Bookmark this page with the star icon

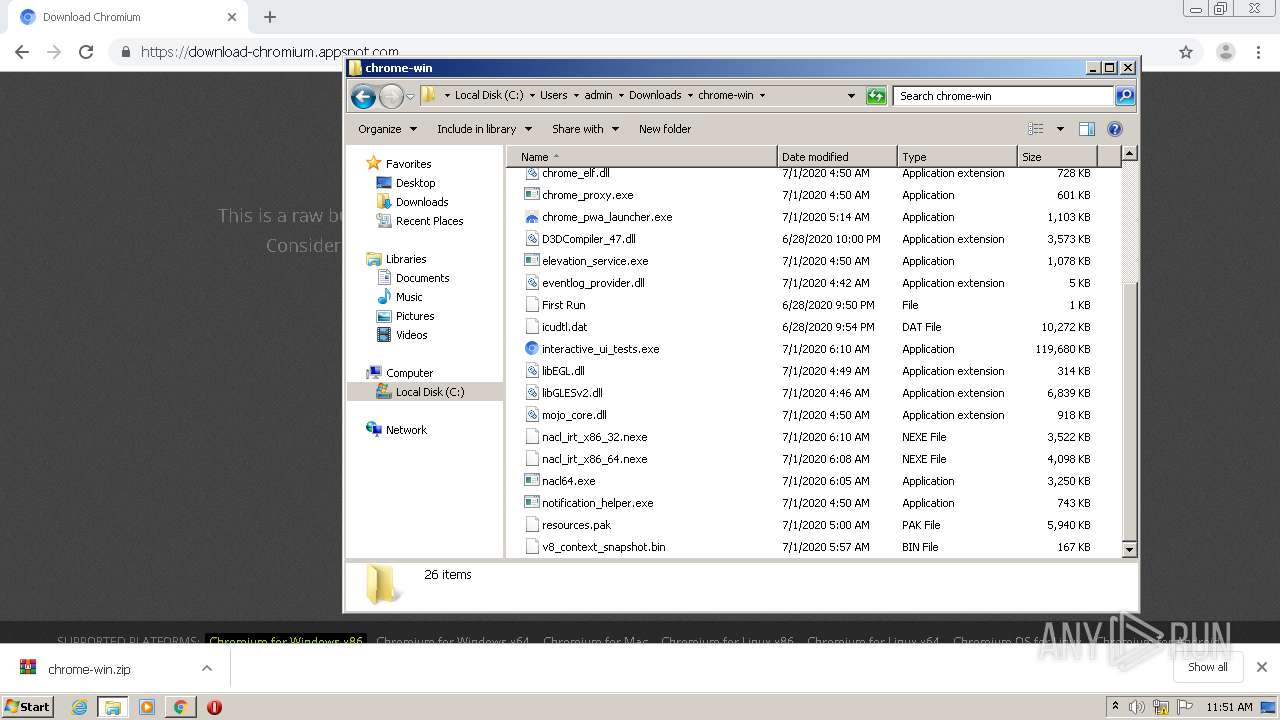[x=1186, y=52]
